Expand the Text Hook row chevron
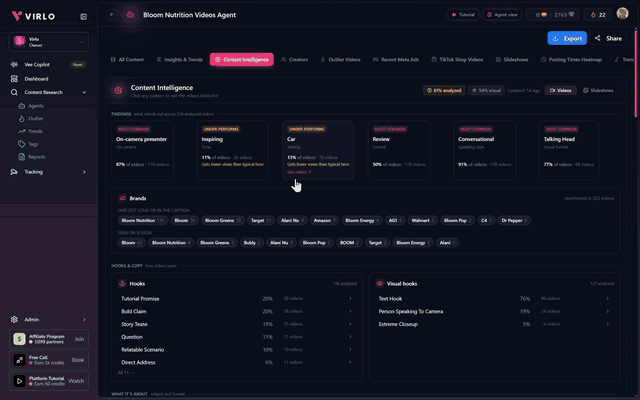The image size is (640, 400). click(x=607, y=299)
